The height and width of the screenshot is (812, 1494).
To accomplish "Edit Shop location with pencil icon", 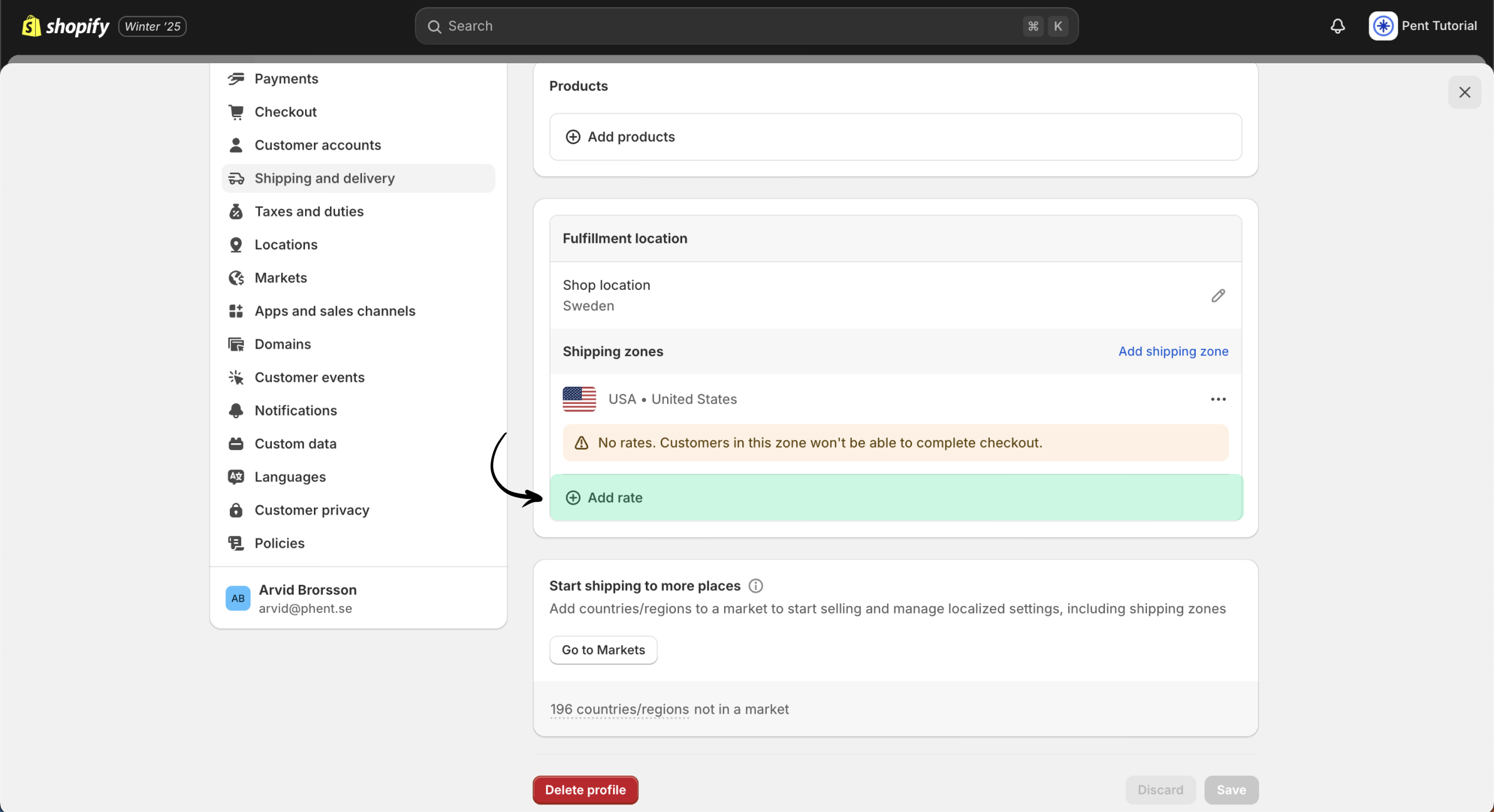I will click(1218, 296).
